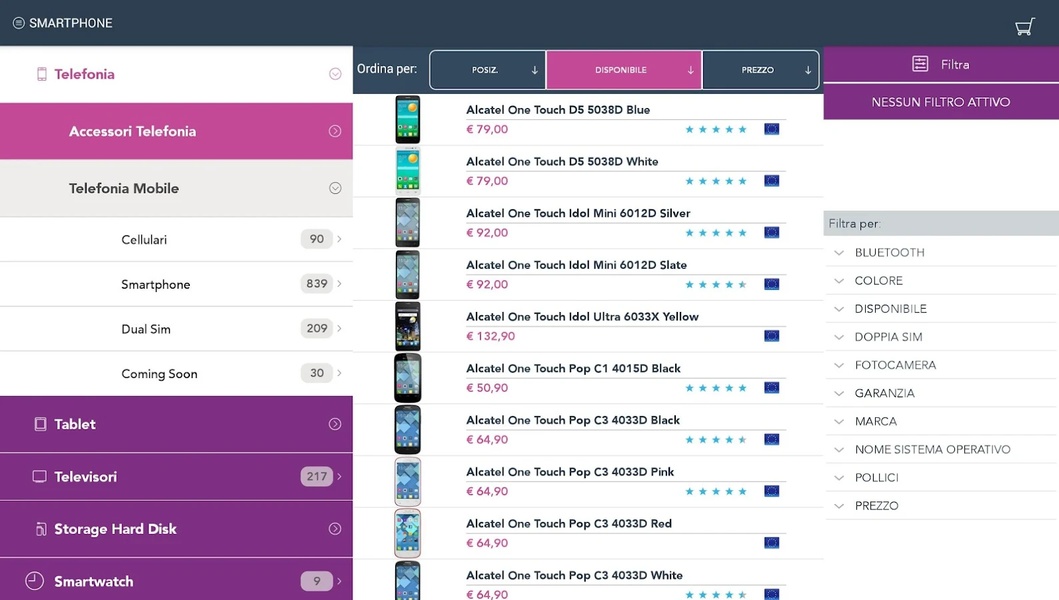Sort products by DISPONIBILE

(624, 70)
